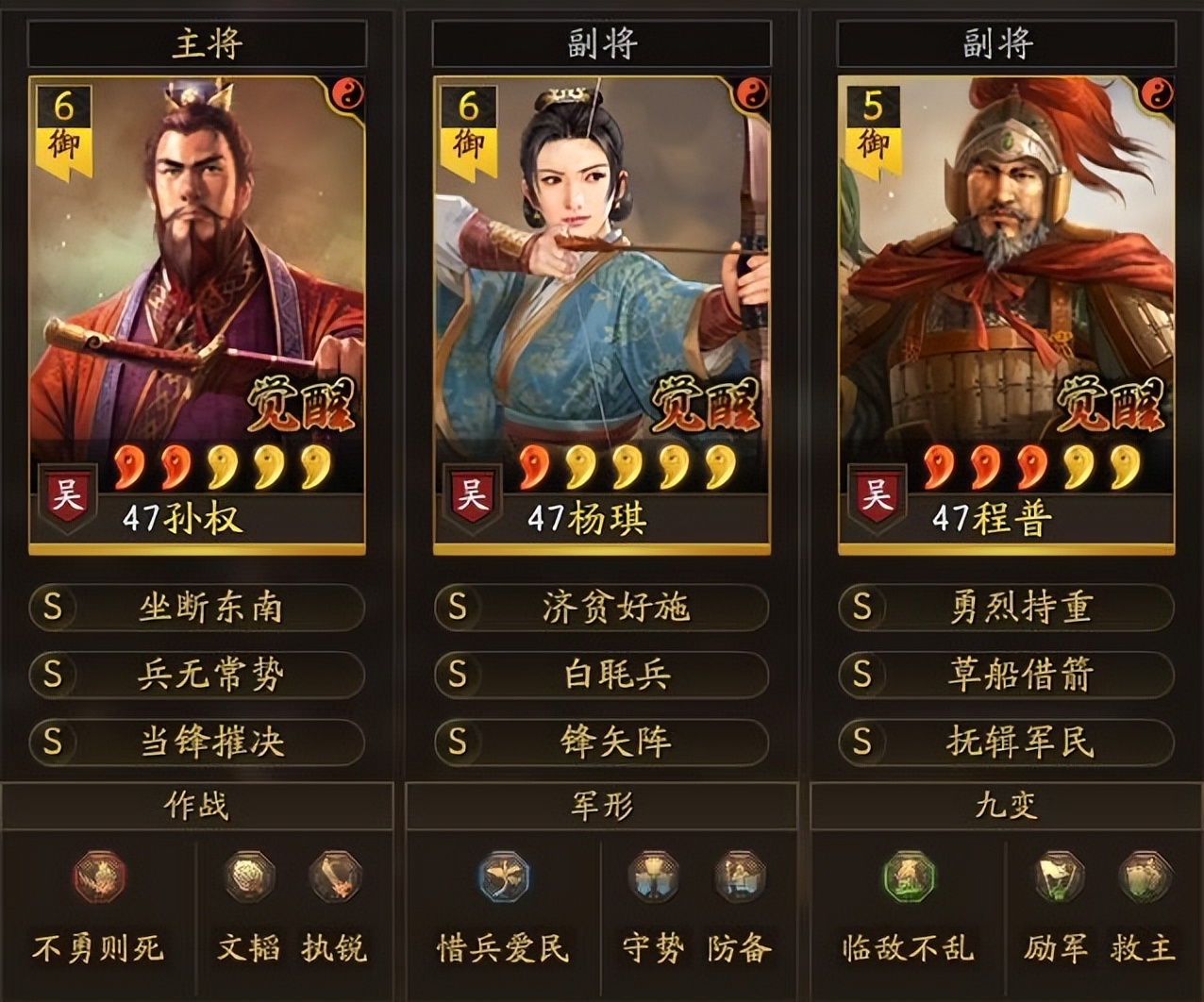Open 杨琪's hero card portrait
Image resolution: width=1204 pixels, height=1002 pixels.
click(x=602, y=315)
